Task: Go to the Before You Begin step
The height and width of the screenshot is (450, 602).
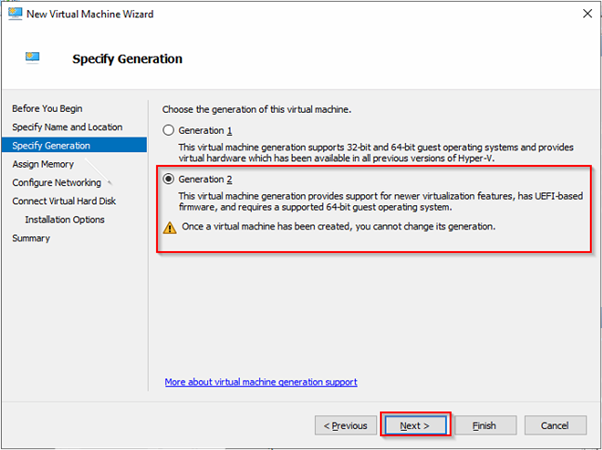Action: (x=47, y=108)
